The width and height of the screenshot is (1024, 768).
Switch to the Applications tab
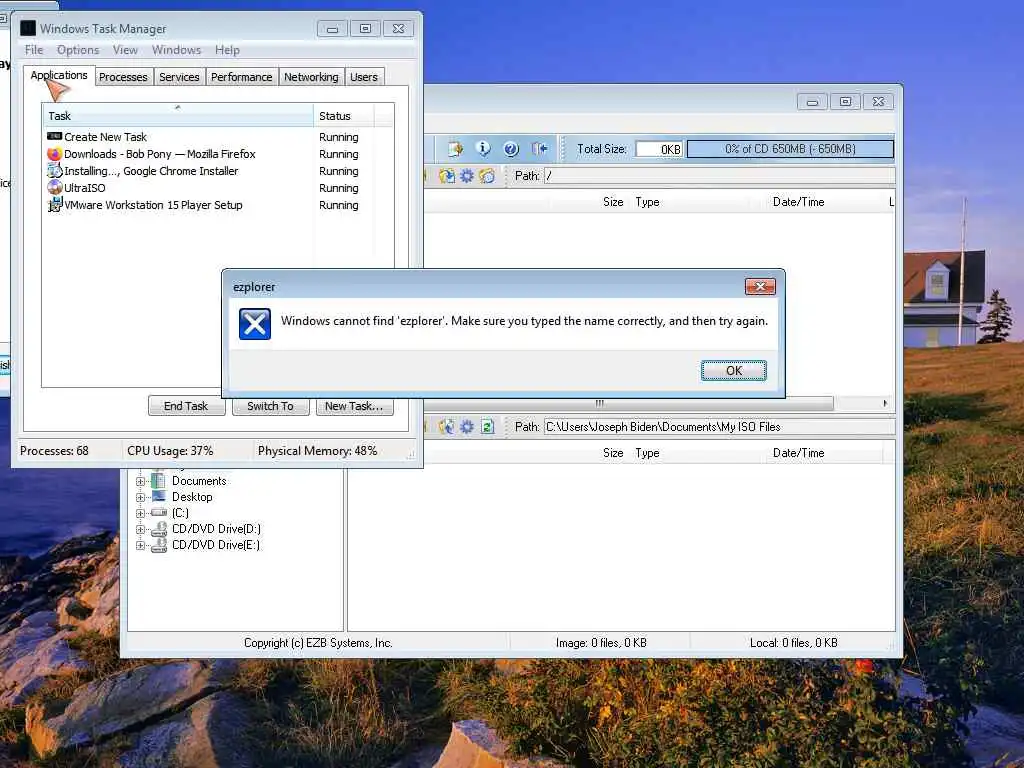pyautogui.click(x=59, y=75)
